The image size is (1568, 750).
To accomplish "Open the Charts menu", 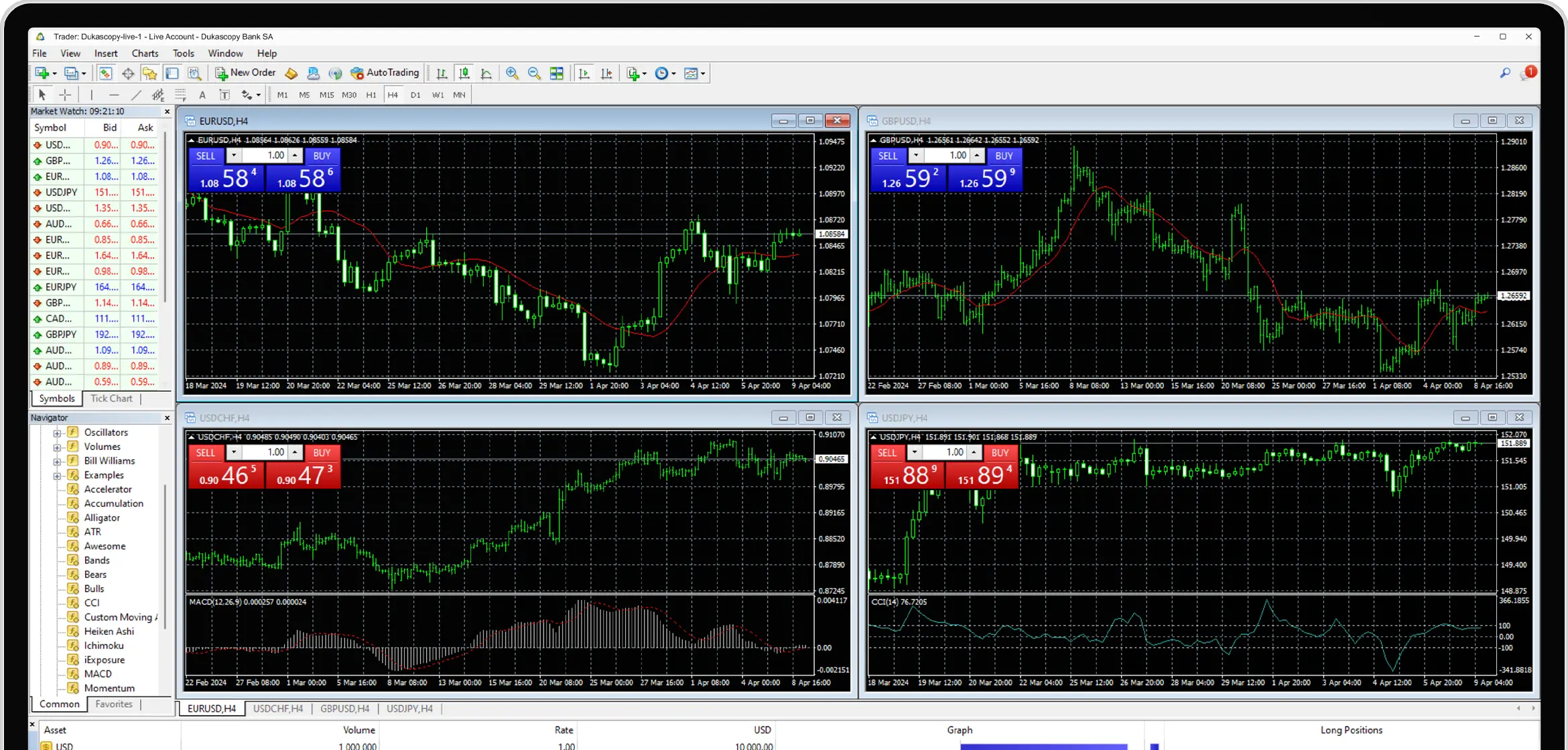I will click(142, 53).
